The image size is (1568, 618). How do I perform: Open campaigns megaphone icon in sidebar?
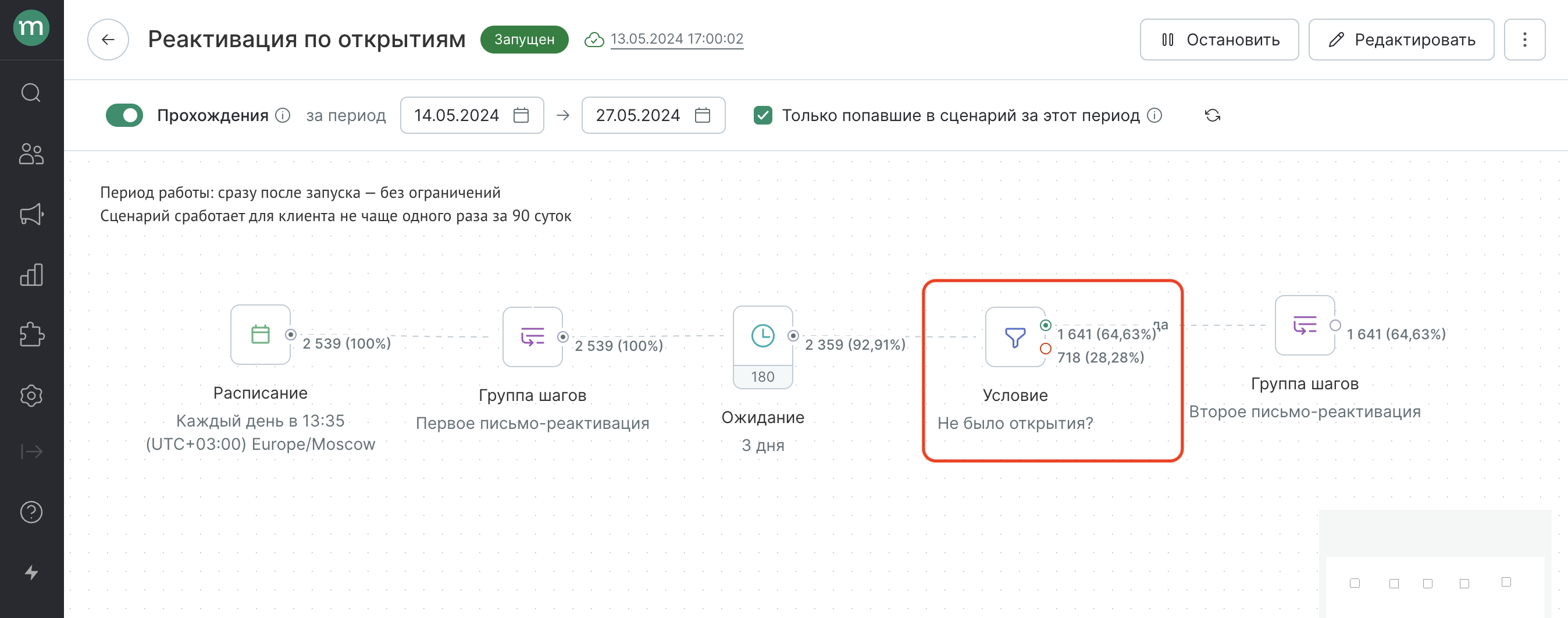point(31,214)
